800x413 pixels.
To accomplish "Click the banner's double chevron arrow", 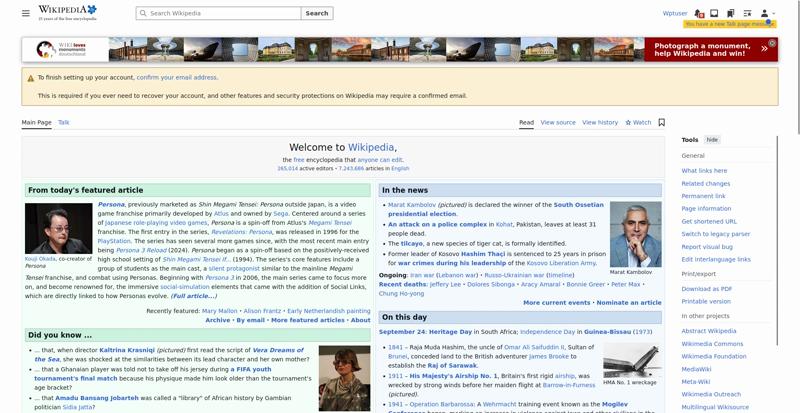I will coord(764,49).
